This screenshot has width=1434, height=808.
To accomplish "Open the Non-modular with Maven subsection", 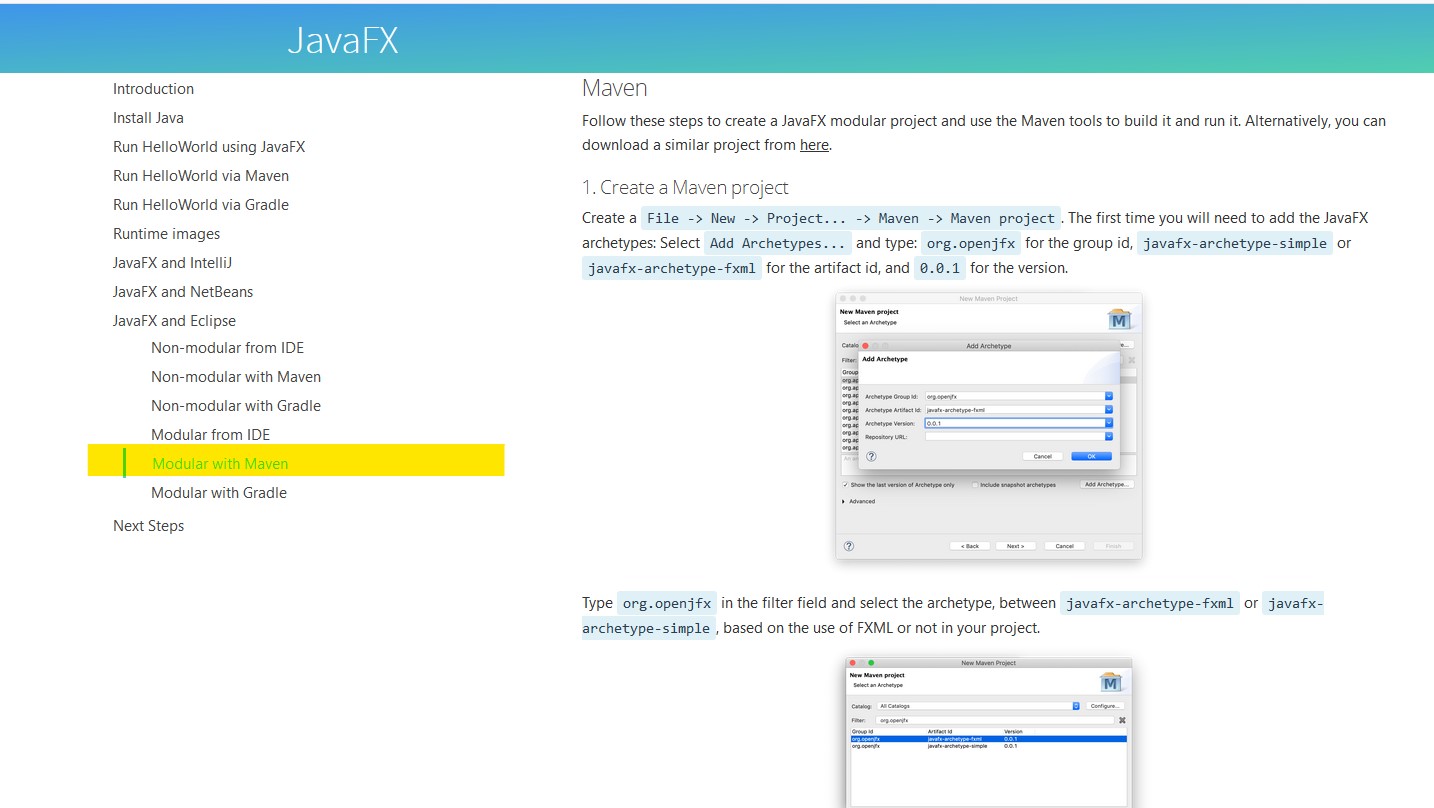I will (236, 377).
